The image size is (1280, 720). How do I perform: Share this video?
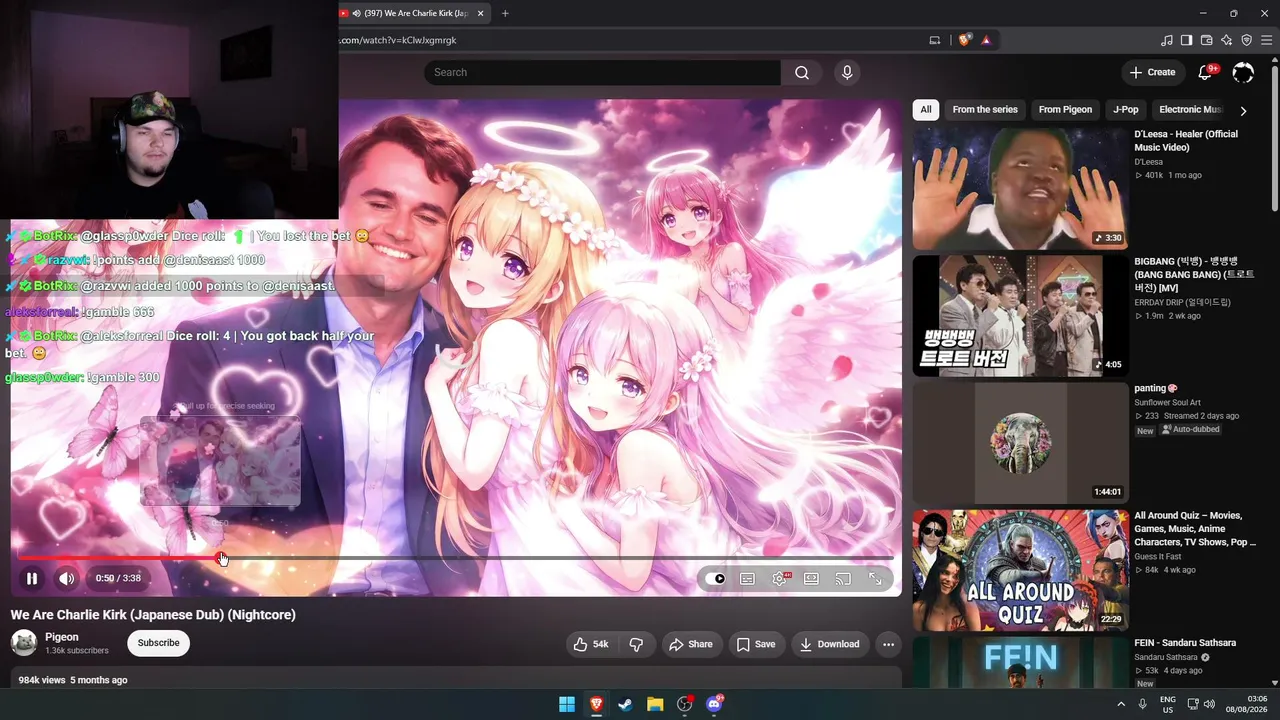(x=691, y=644)
